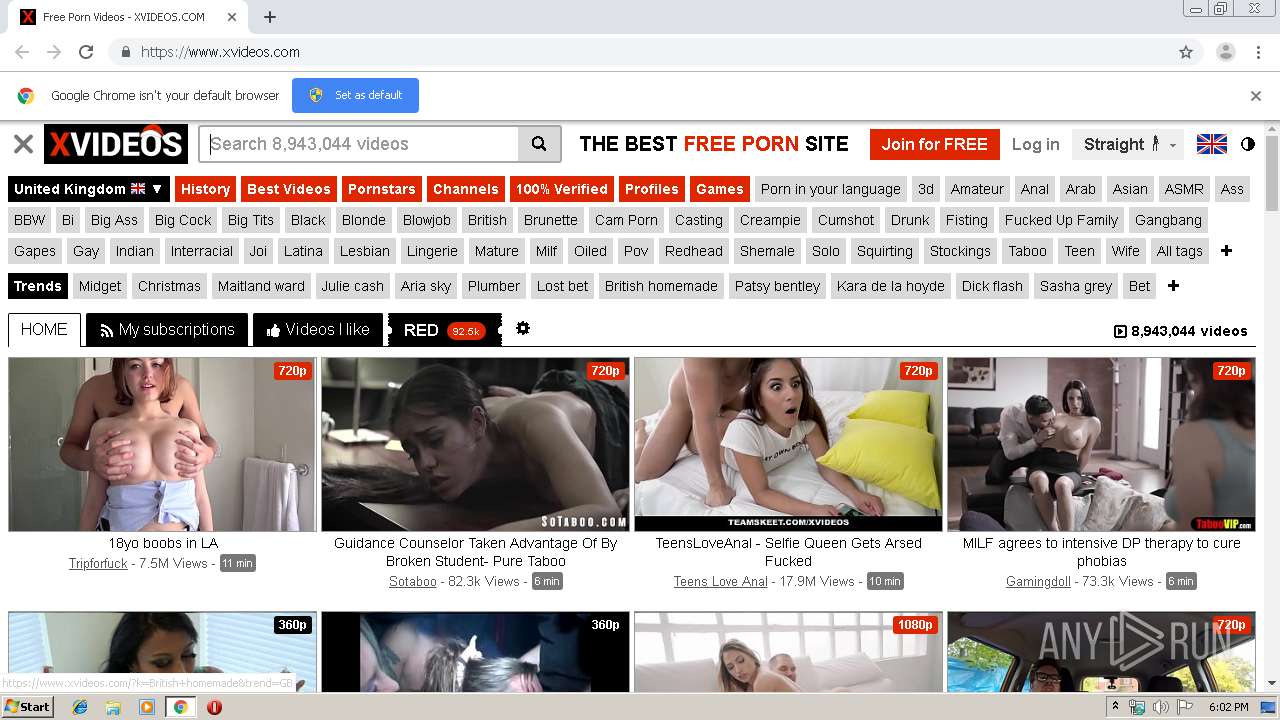This screenshot has width=1280, height=720.
Task: Click the red stop-sign taskbar icon
Action: point(214,707)
